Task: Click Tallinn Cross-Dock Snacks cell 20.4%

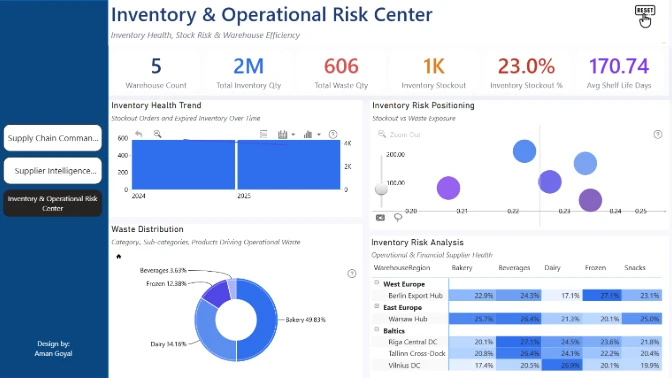Action: tap(642, 354)
